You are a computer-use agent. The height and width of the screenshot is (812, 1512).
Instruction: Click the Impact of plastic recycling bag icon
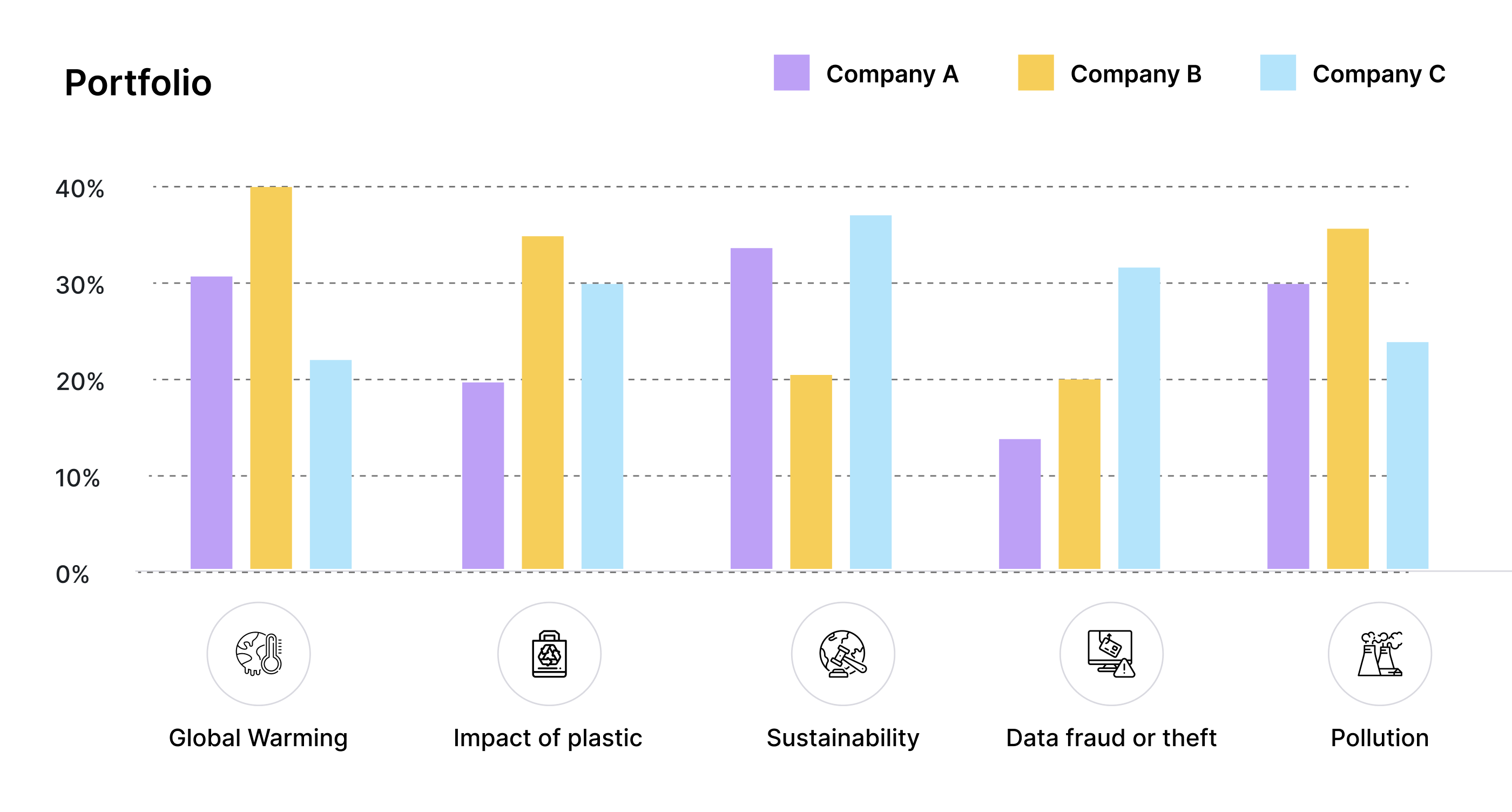549,654
